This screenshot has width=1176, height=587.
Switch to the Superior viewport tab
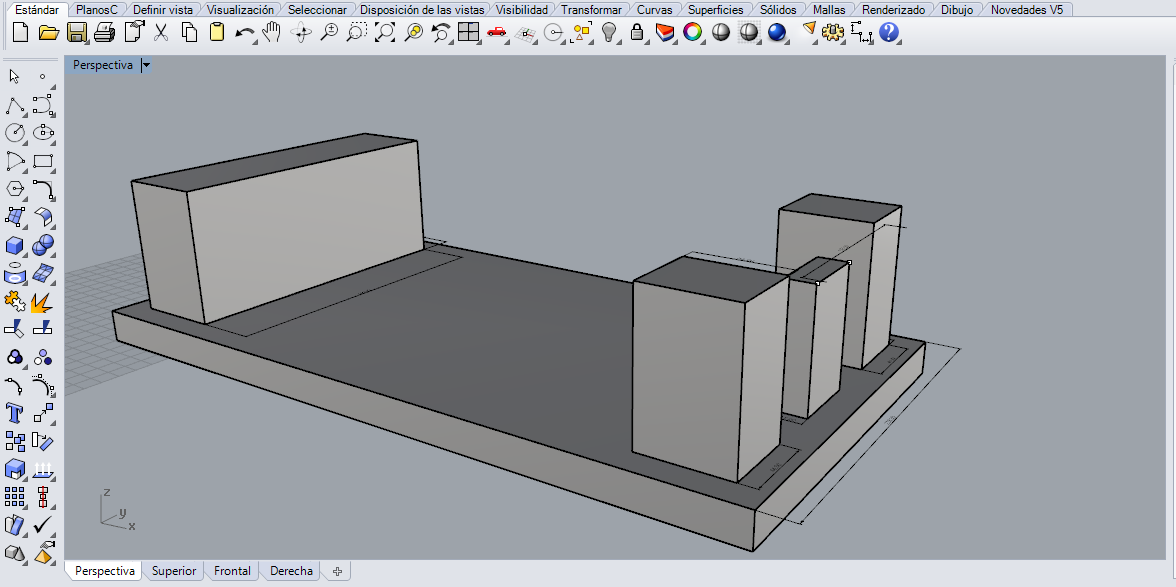174,571
